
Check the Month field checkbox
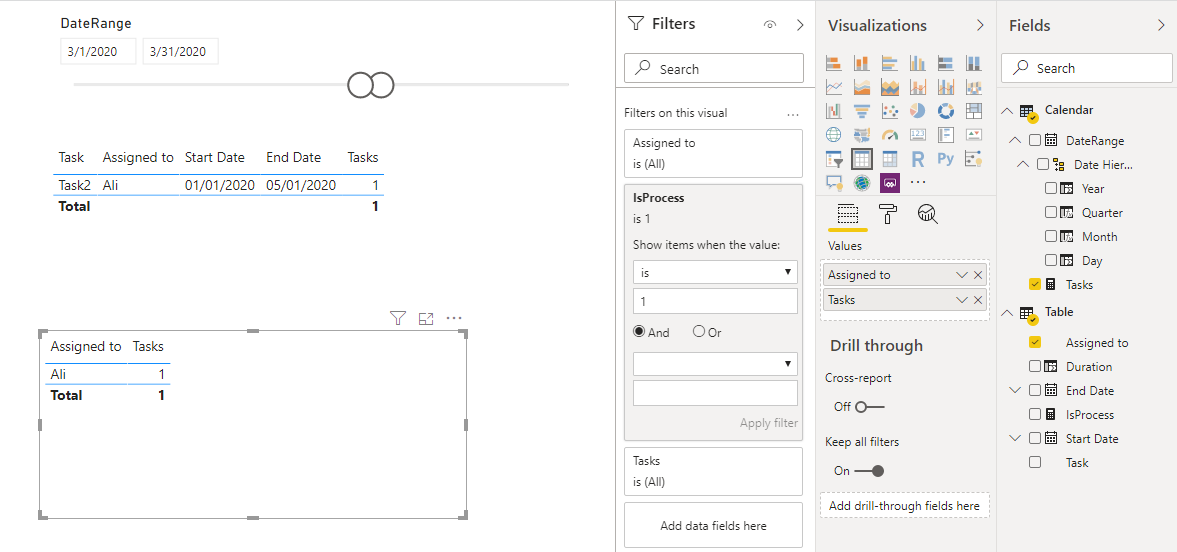[x=1051, y=236]
